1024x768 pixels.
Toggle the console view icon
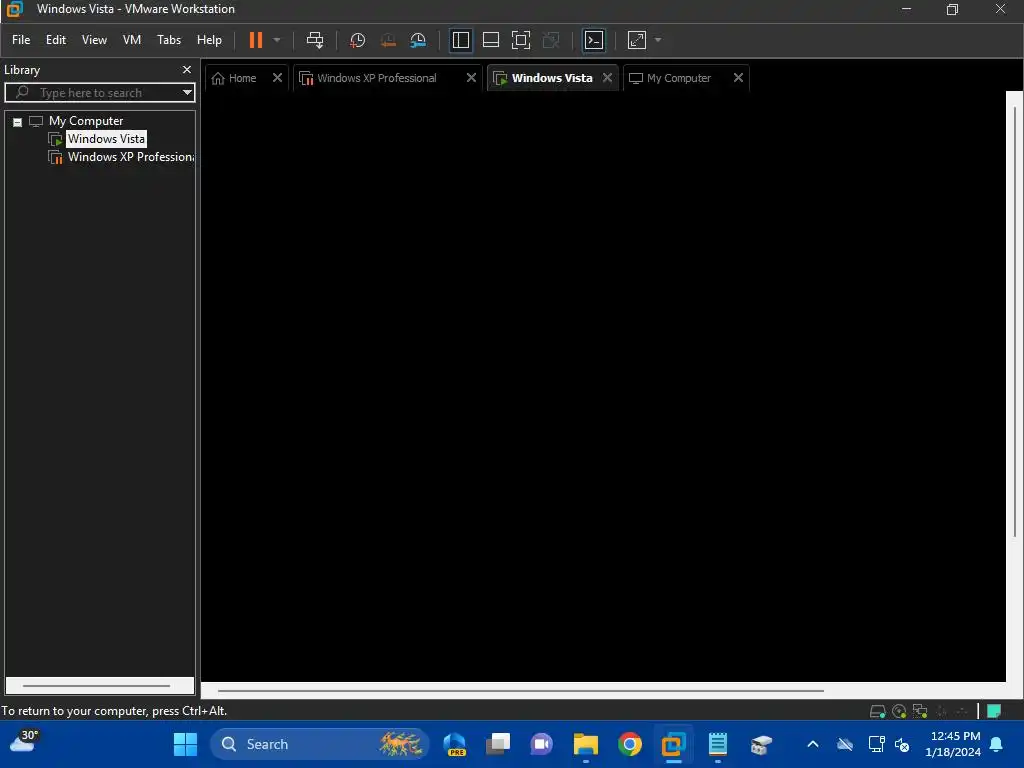594,40
